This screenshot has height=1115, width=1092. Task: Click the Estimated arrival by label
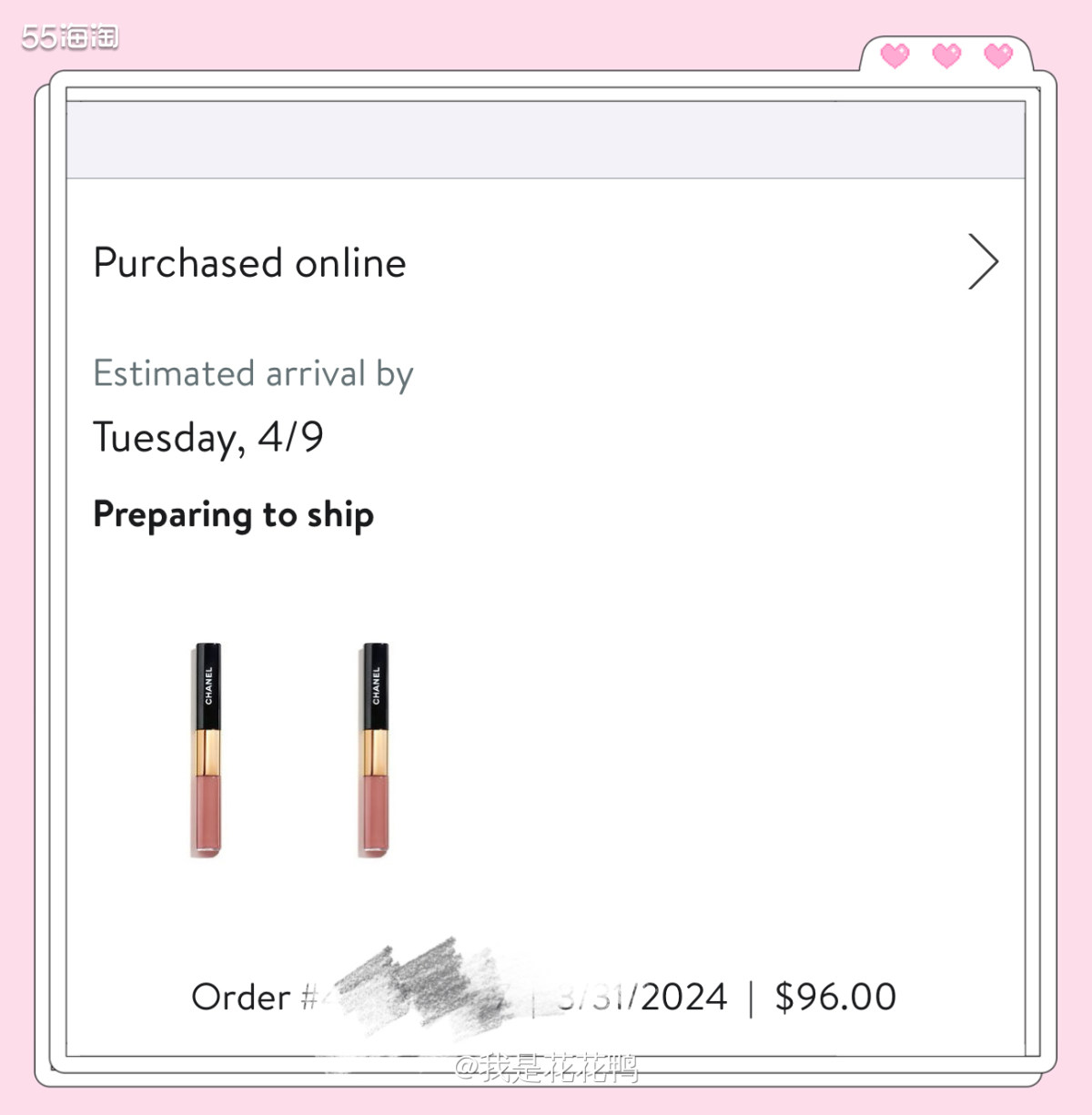tap(253, 374)
